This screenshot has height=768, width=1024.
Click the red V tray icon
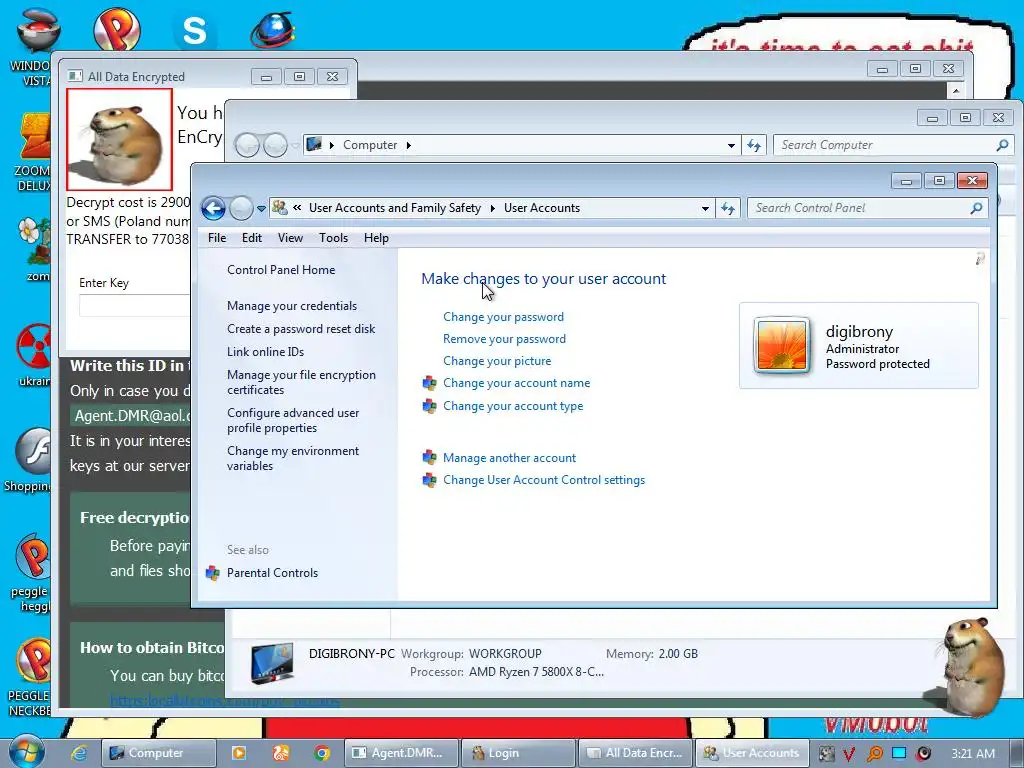pyautogui.click(x=849, y=754)
